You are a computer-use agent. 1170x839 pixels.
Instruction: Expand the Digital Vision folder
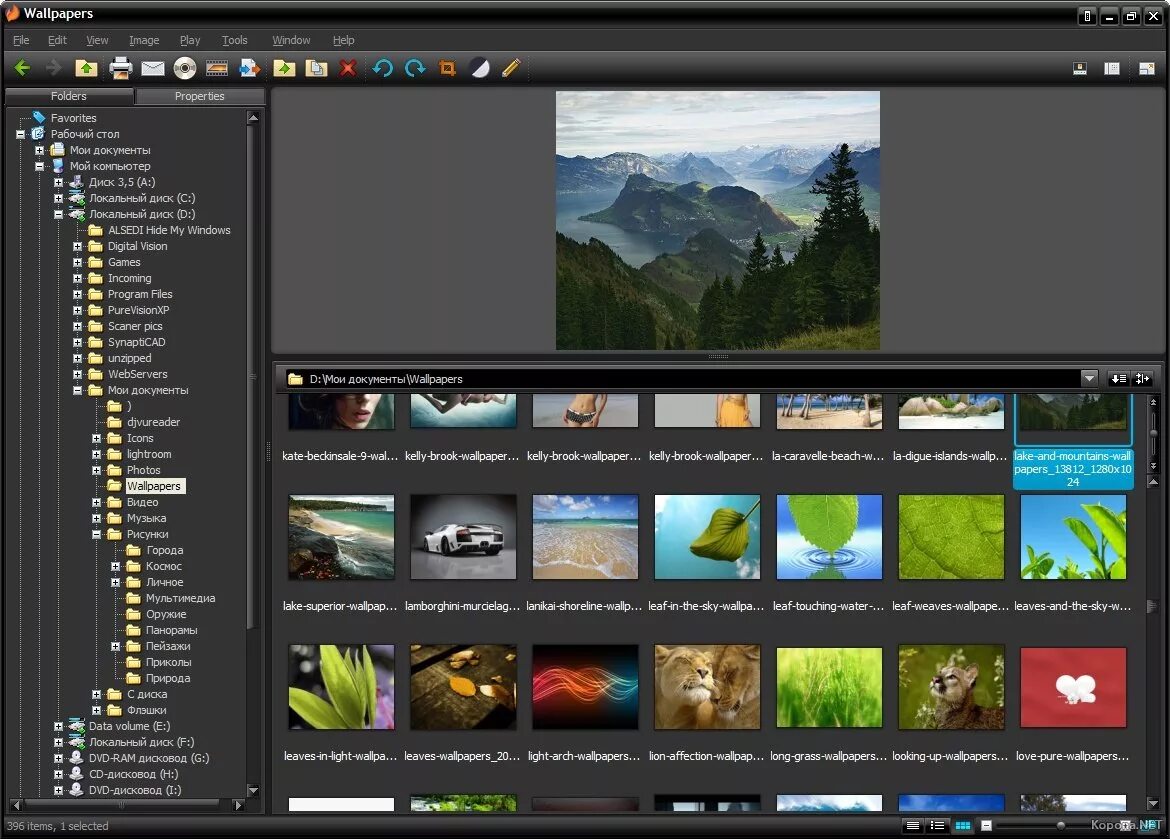click(78, 246)
